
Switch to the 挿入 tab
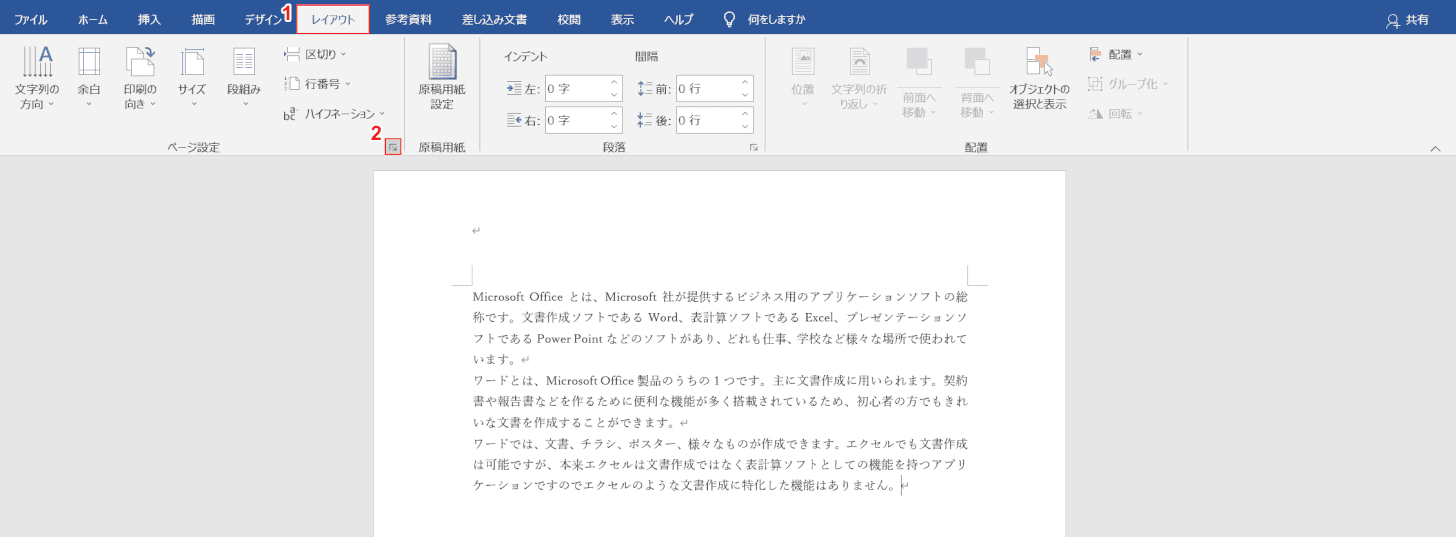[149, 19]
